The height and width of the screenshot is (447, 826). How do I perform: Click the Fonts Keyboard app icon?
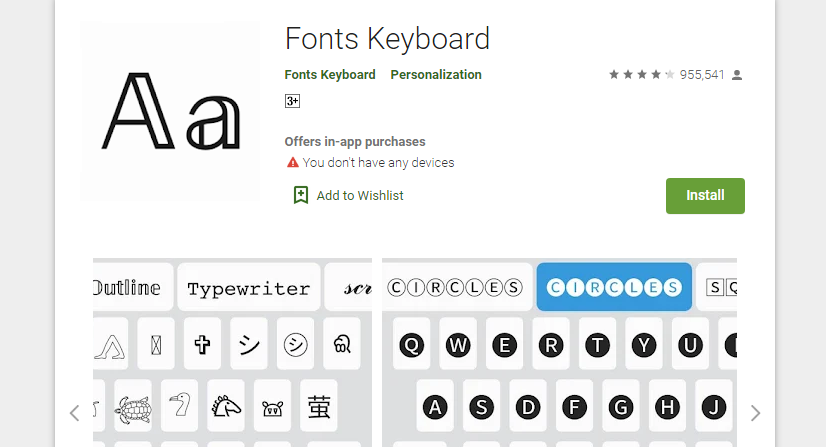pyautogui.click(x=170, y=111)
